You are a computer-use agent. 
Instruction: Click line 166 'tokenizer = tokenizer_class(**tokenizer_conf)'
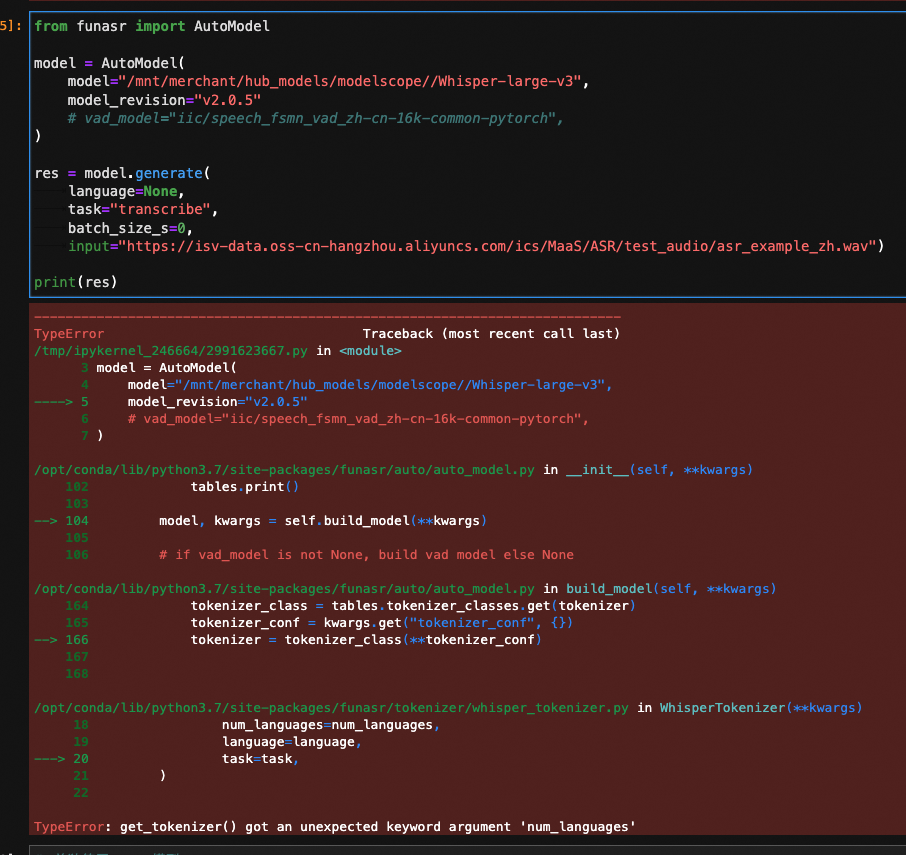click(x=366, y=640)
